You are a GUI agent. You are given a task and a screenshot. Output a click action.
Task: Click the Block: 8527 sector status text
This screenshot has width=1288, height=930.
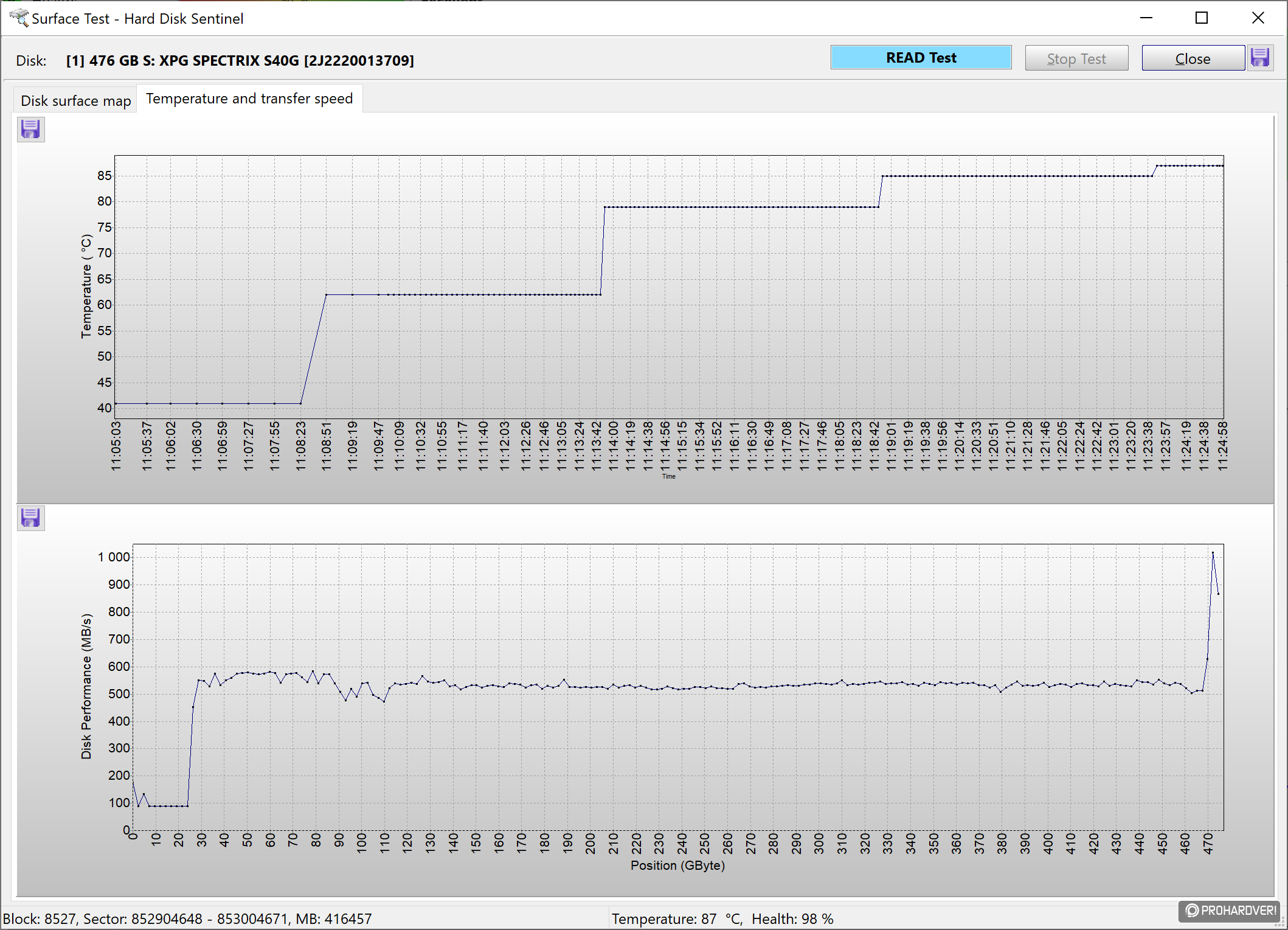187,919
